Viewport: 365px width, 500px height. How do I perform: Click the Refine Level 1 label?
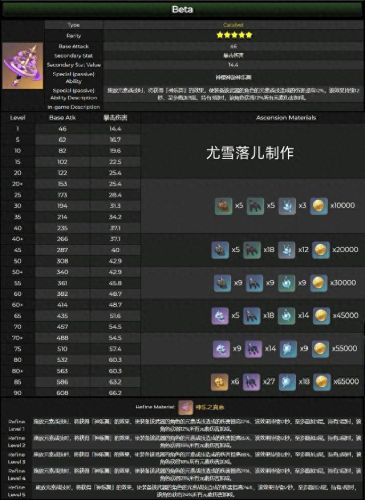(17, 425)
